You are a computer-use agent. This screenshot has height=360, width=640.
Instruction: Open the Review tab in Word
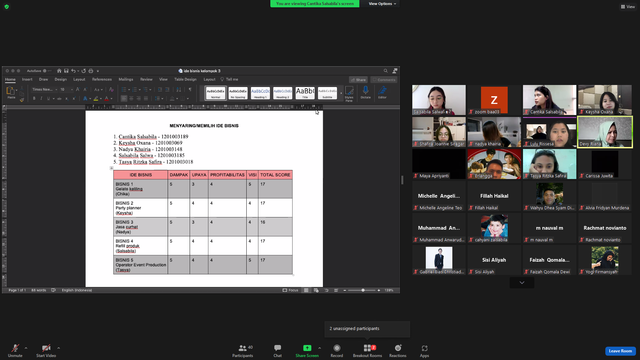[x=146, y=79]
